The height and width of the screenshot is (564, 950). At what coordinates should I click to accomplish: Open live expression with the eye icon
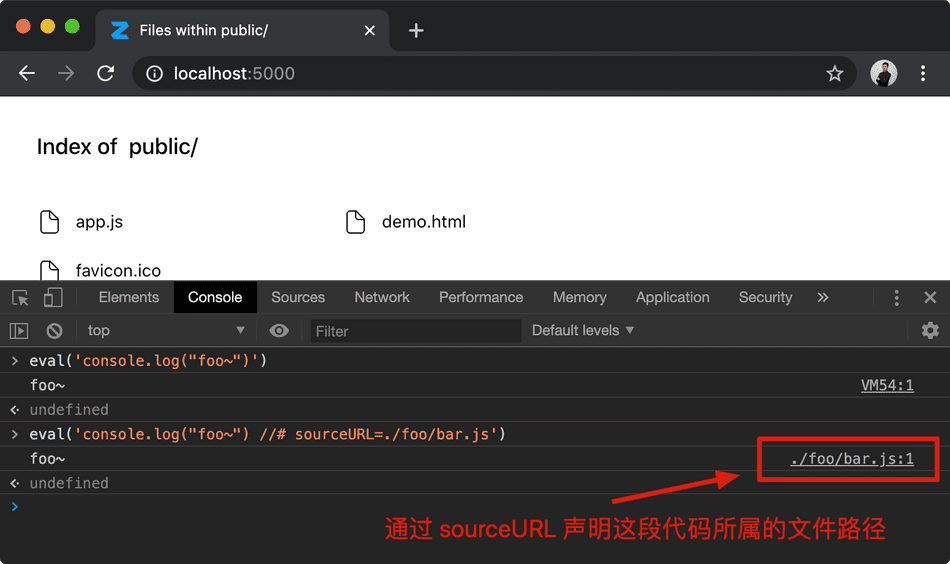279,331
